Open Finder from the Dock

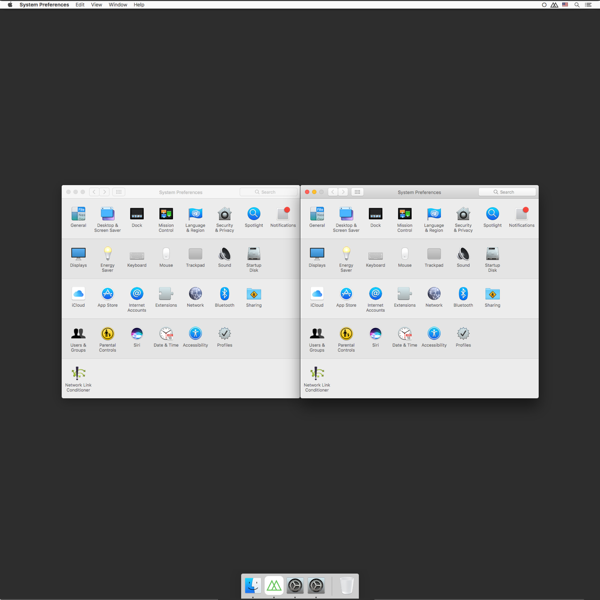pyautogui.click(x=253, y=585)
